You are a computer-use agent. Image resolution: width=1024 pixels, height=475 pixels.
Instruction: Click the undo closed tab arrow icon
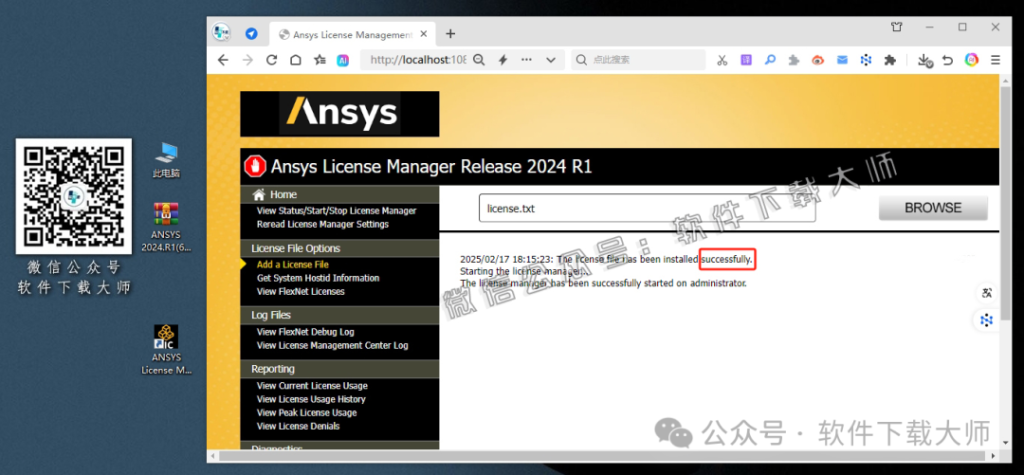[948, 60]
